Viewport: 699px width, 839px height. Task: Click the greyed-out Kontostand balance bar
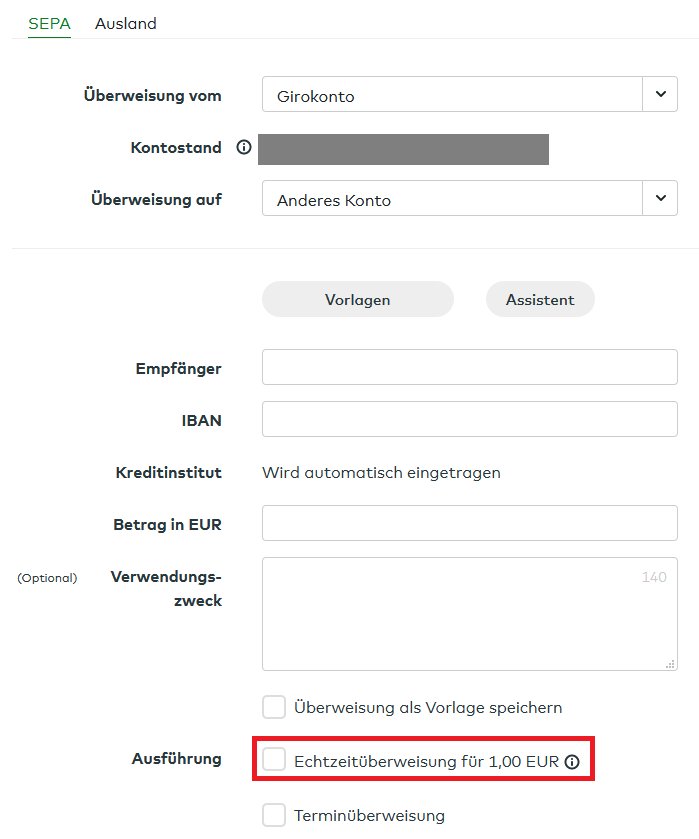click(403, 149)
